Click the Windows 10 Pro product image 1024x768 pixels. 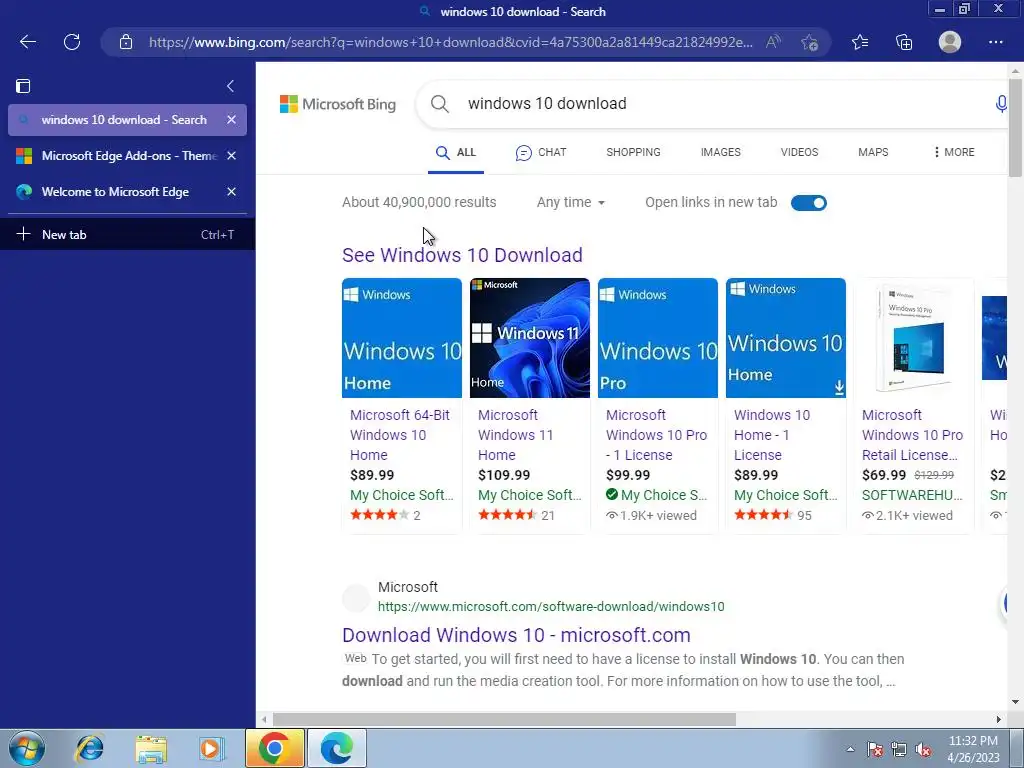coord(658,338)
